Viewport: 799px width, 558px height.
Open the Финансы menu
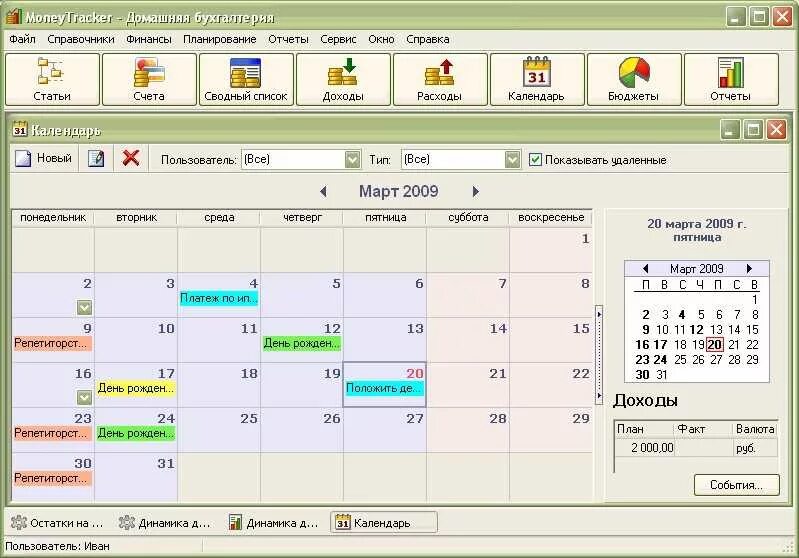149,39
